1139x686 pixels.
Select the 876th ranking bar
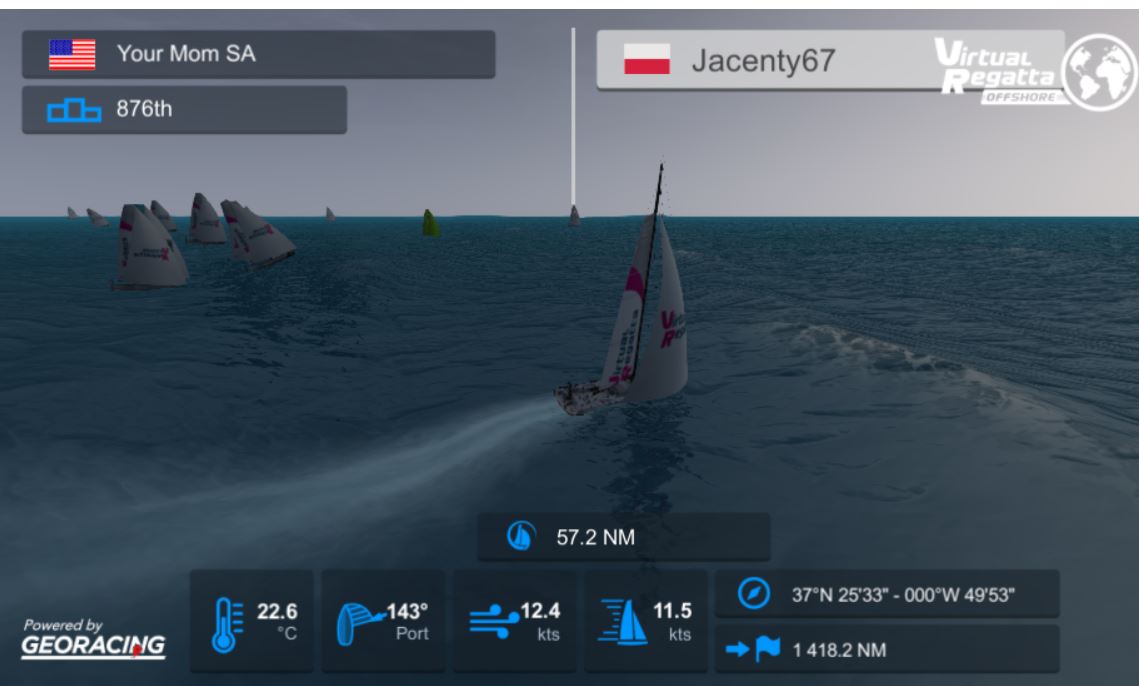click(x=185, y=110)
